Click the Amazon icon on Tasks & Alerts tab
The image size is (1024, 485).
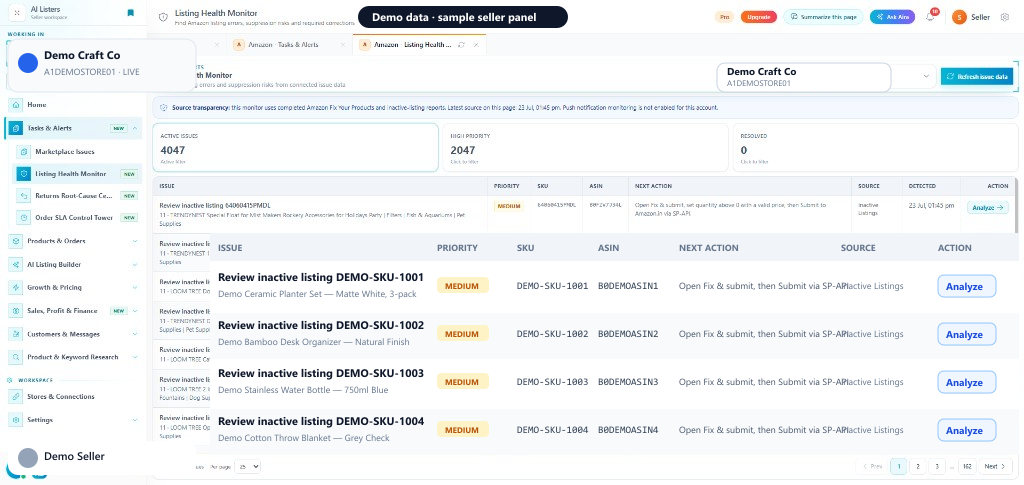pos(238,45)
